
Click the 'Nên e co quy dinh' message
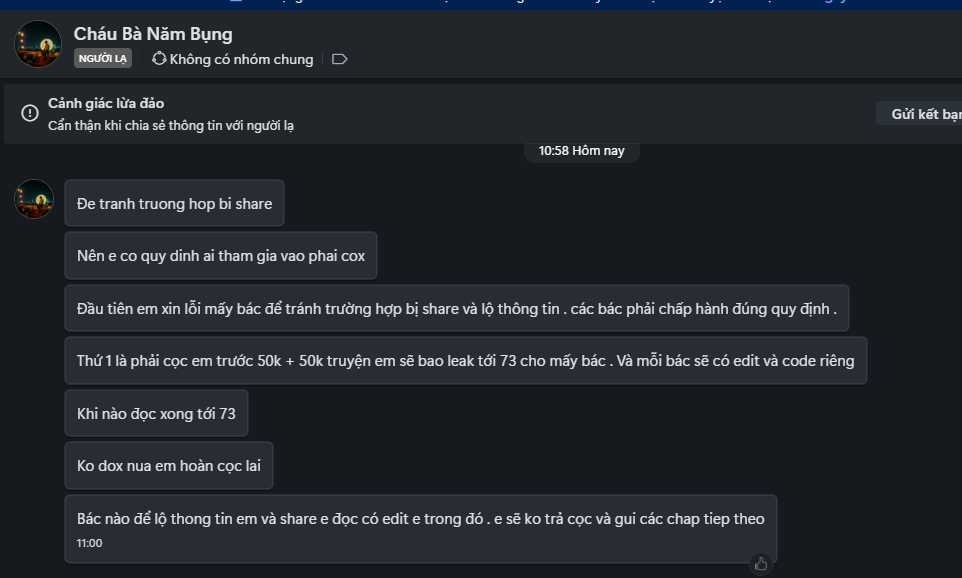220,256
